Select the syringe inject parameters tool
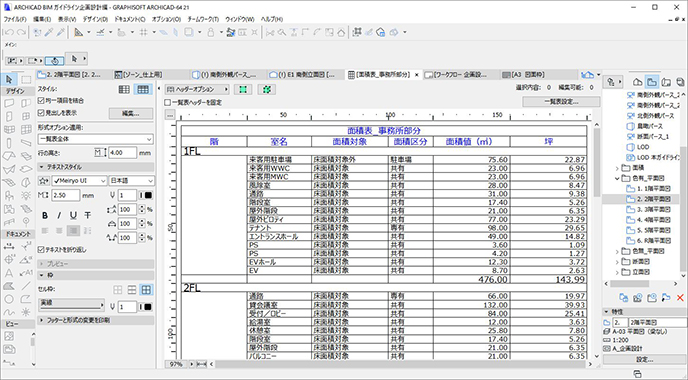The height and width of the screenshot is (380, 688). click(61, 32)
